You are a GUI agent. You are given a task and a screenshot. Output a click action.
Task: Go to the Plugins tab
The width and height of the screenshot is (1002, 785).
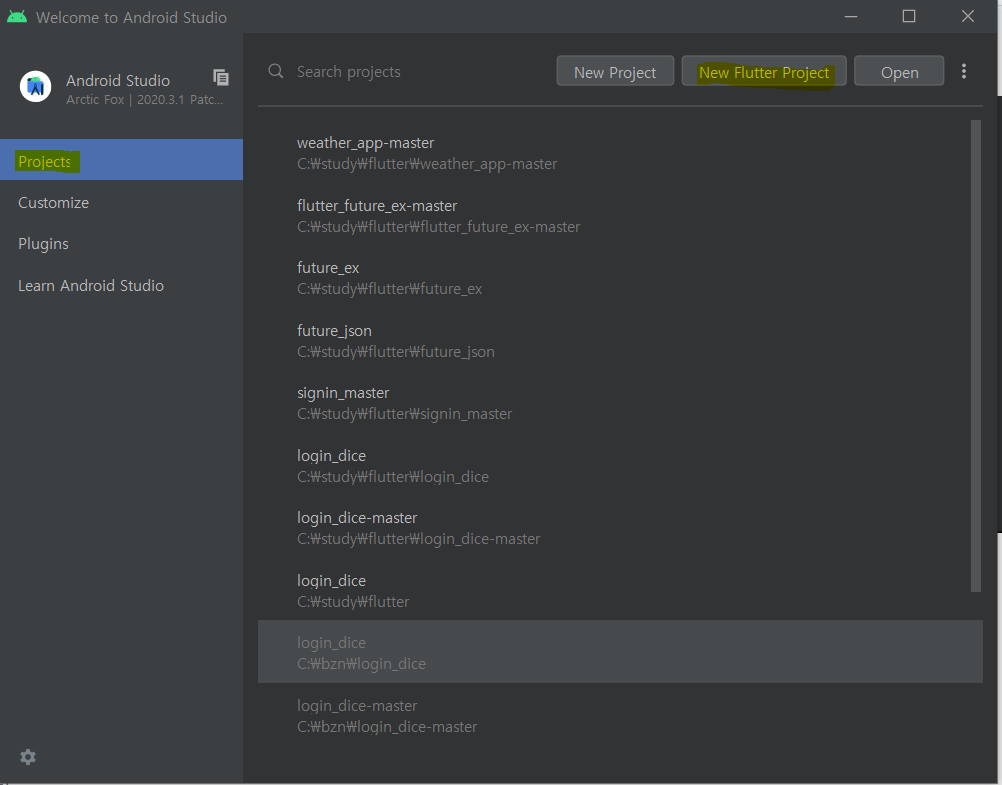(x=121, y=244)
